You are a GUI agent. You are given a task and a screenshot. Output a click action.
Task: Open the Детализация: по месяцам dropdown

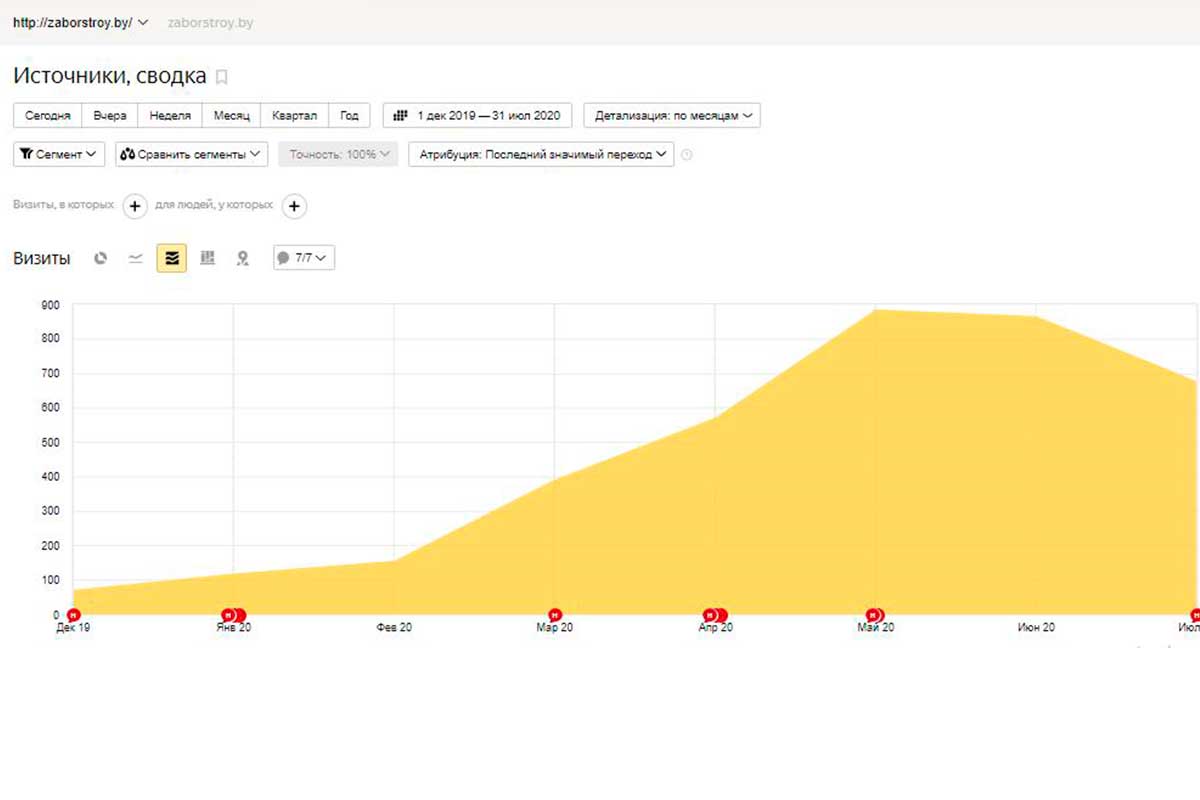click(672, 116)
